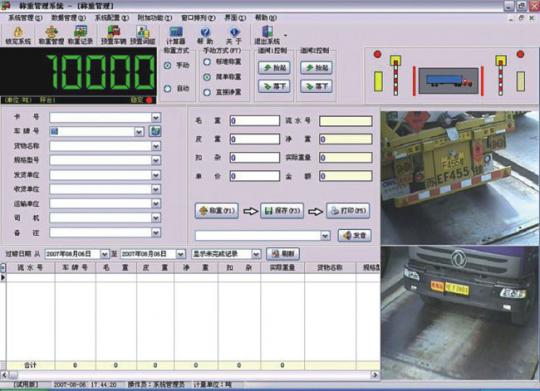Expand the 卡号 dropdown
This screenshot has height=391, width=540.
coord(156,117)
